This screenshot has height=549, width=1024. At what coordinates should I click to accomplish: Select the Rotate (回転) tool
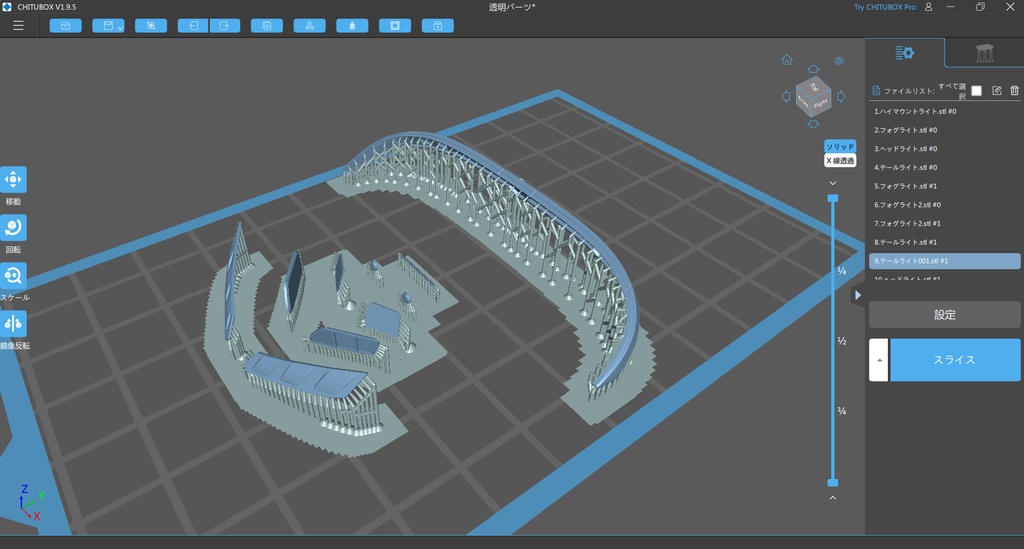pyautogui.click(x=13, y=228)
